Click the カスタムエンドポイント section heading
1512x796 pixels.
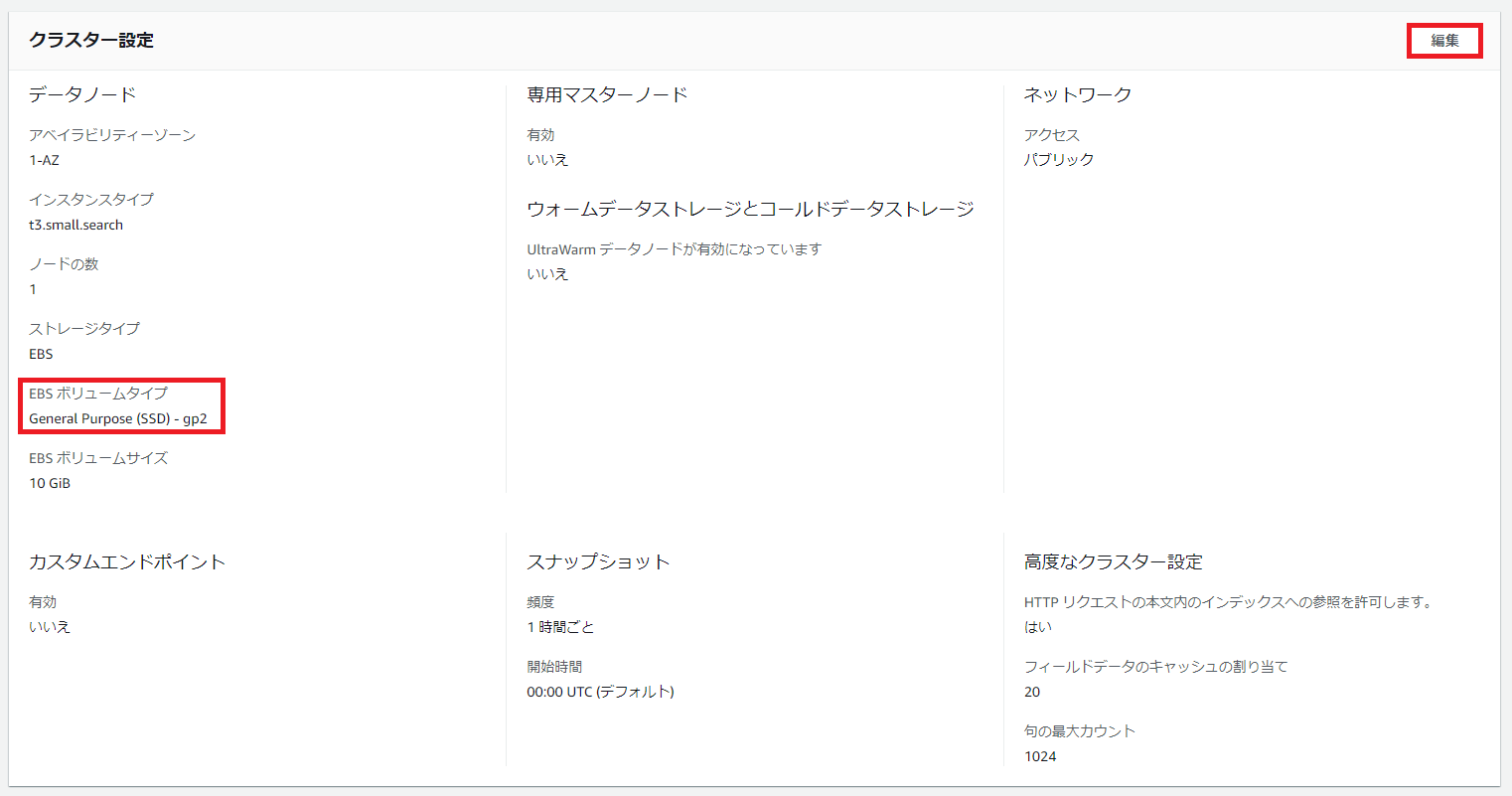click(127, 562)
